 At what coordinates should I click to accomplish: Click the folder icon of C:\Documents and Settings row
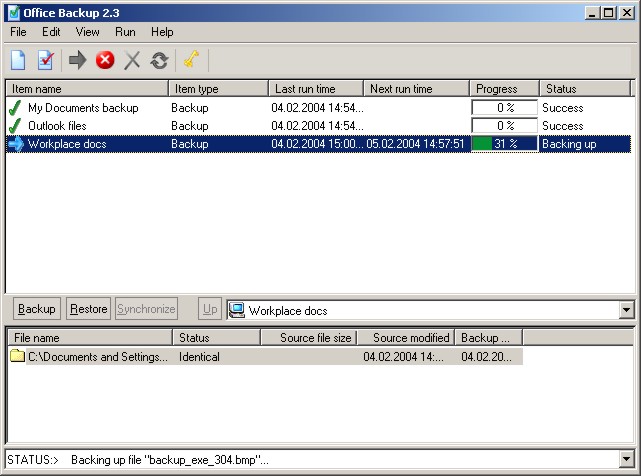click(17, 355)
